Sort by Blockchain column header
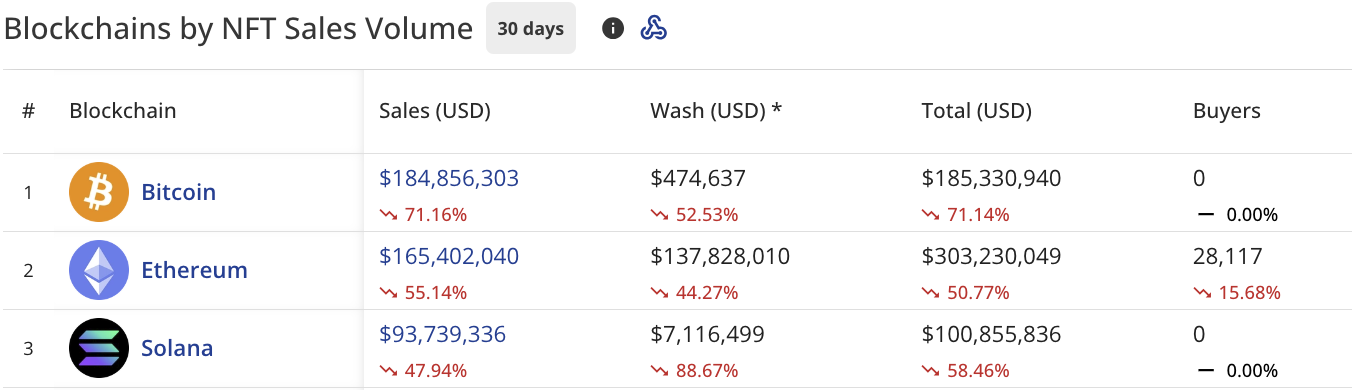1360x390 pixels. click(123, 111)
